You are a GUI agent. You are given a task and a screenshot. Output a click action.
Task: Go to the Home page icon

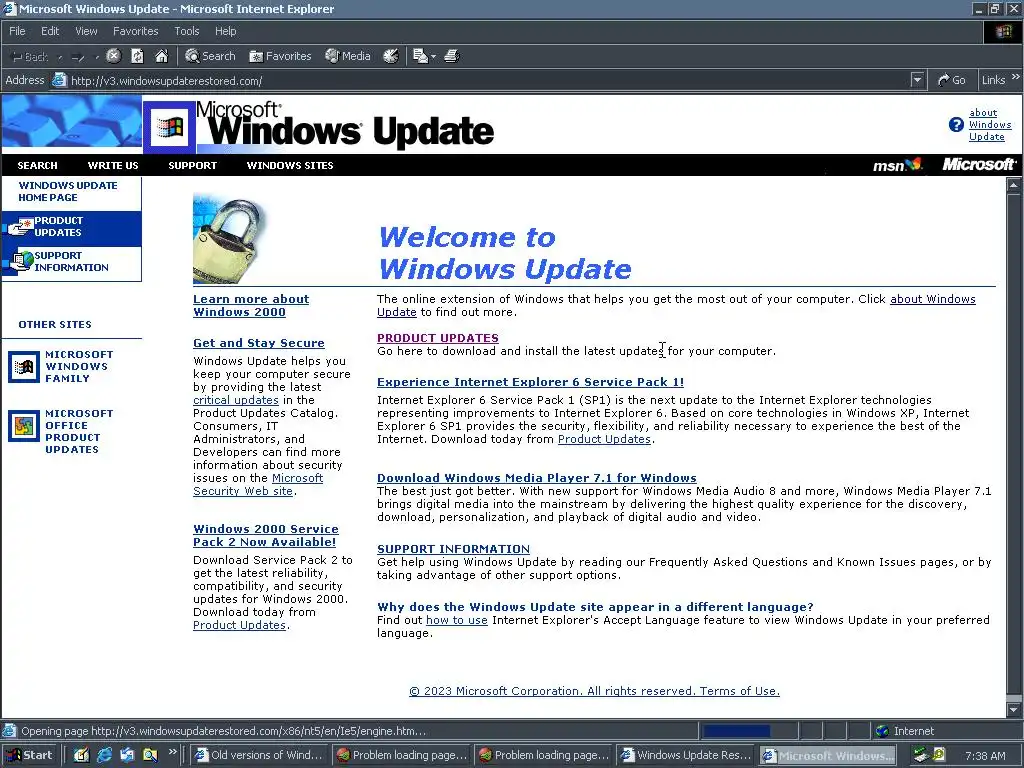[x=161, y=56]
